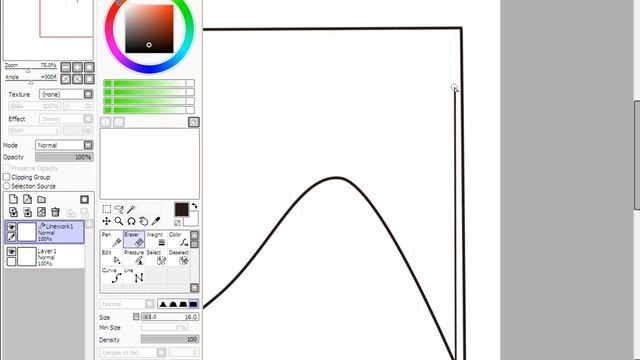Select the Edit control point tool
Screen dimensions: 640x360
point(111,258)
